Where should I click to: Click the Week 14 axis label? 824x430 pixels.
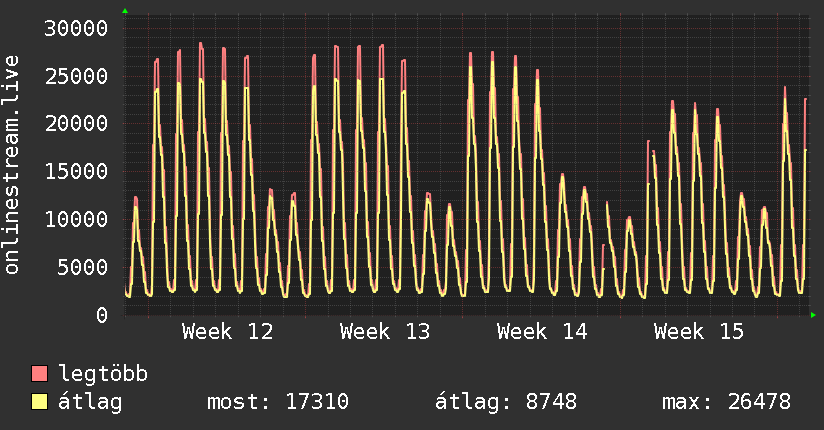(542, 332)
